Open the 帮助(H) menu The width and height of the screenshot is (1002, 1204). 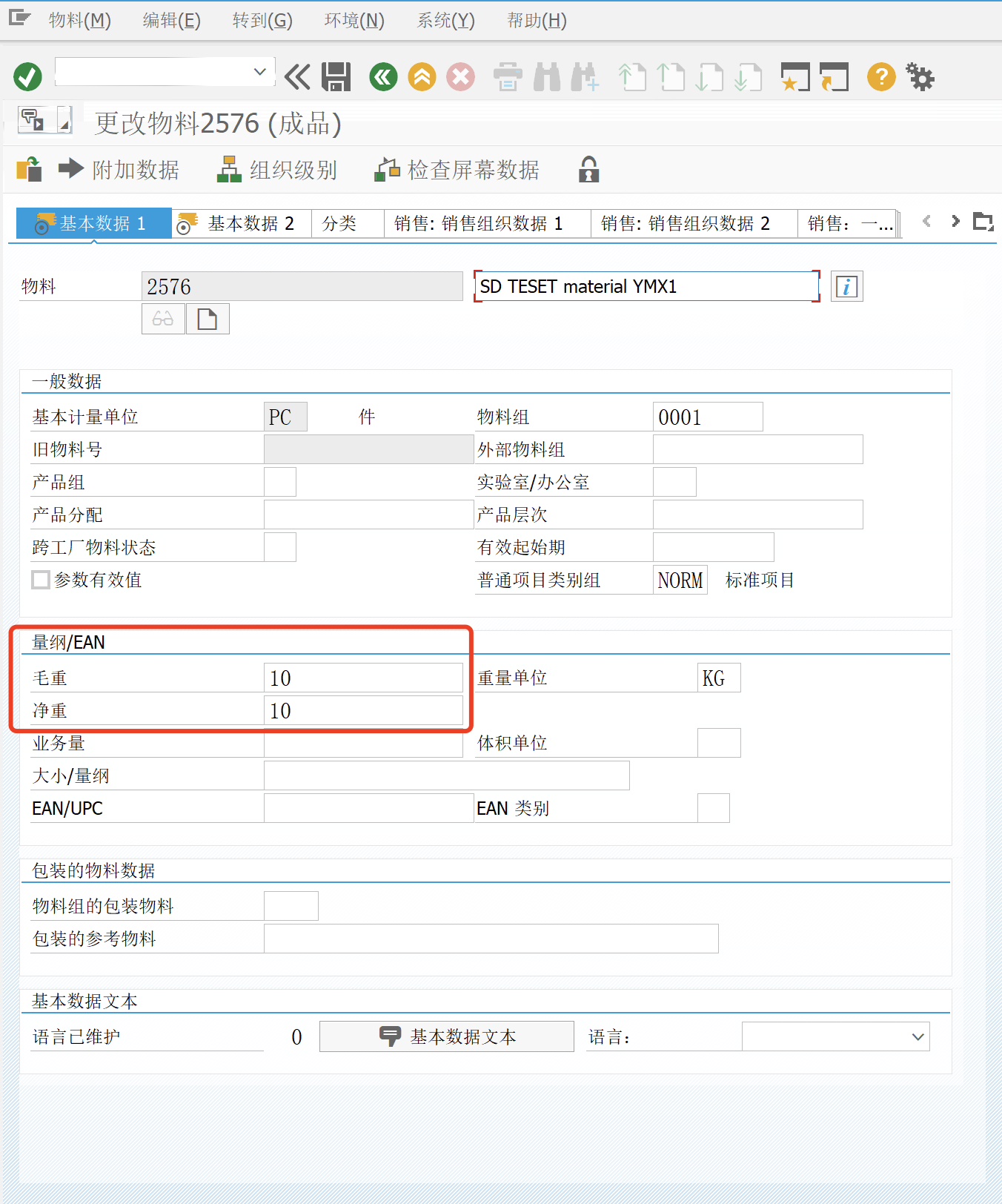pos(537,21)
